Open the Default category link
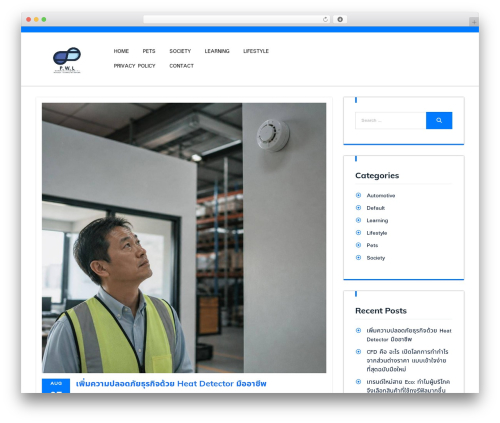Viewport: 500px width, 423px height. 376,208
